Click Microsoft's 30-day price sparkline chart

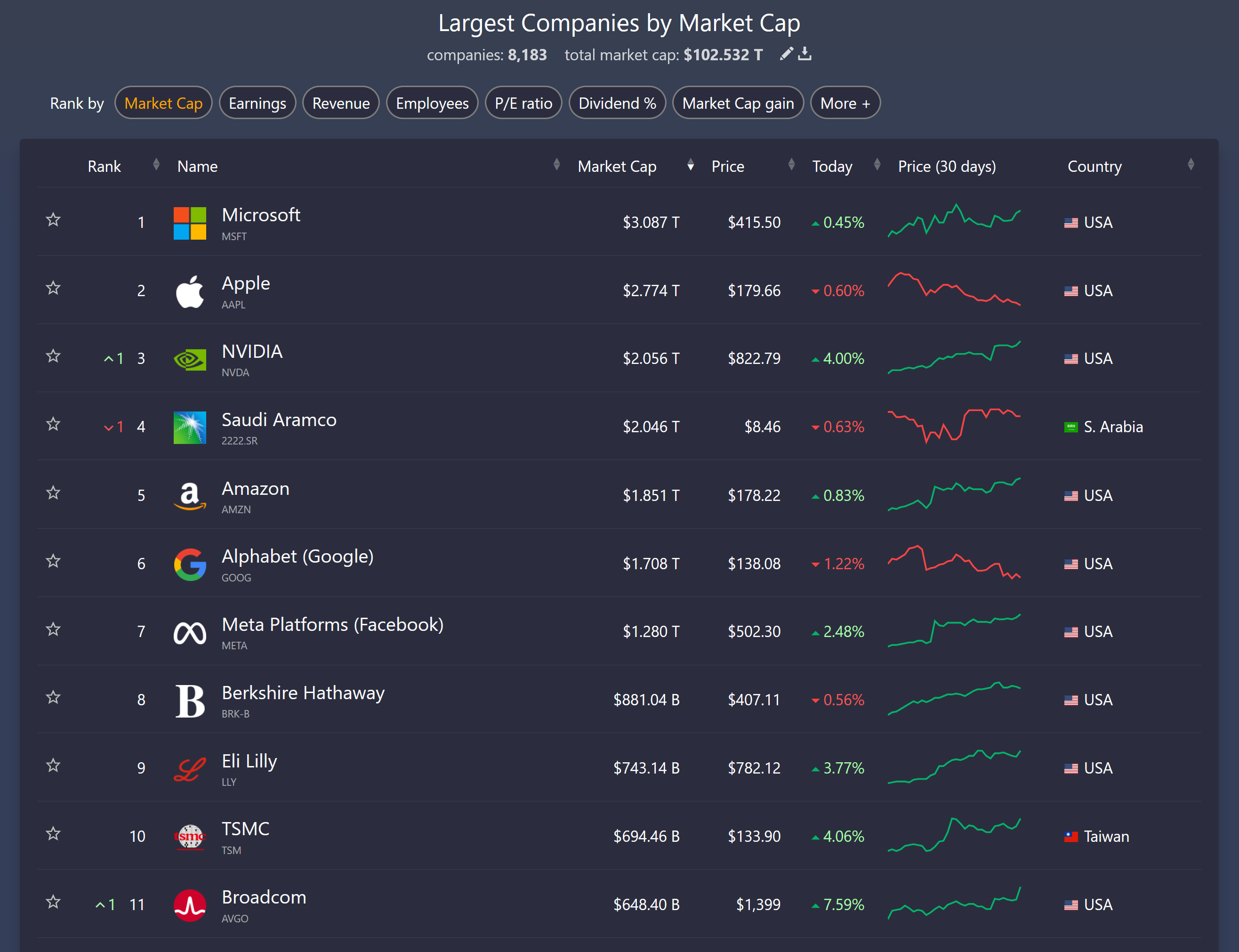pyautogui.click(x=954, y=220)
